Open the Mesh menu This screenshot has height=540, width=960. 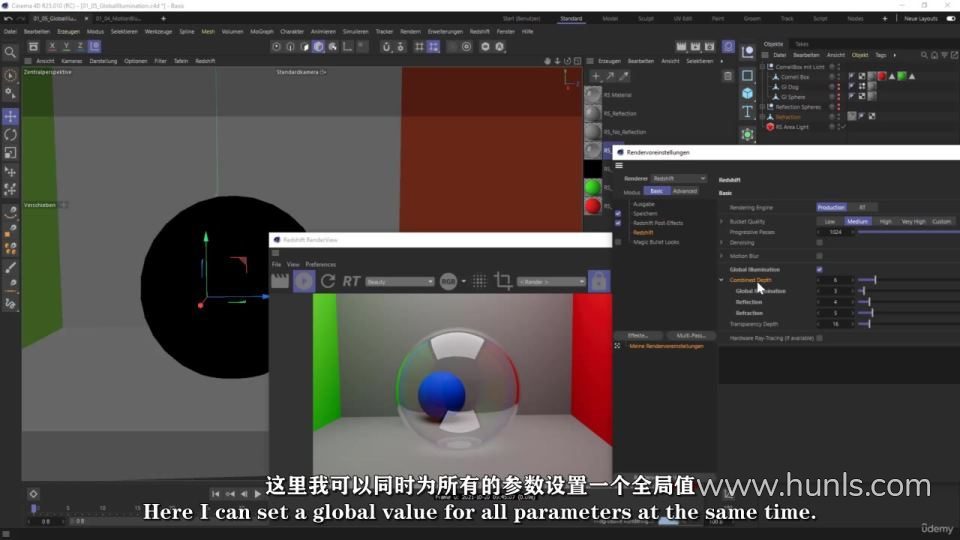[x=208, y=31]
